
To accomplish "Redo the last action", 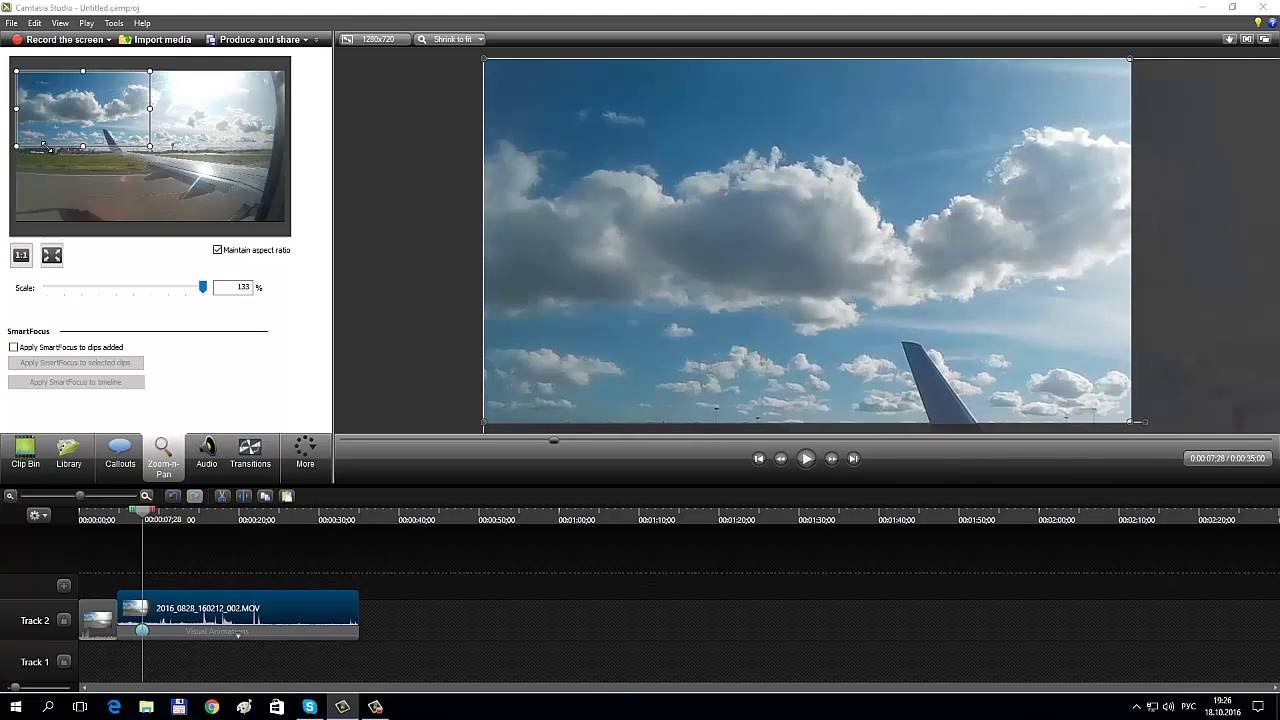I will [195, 496].
